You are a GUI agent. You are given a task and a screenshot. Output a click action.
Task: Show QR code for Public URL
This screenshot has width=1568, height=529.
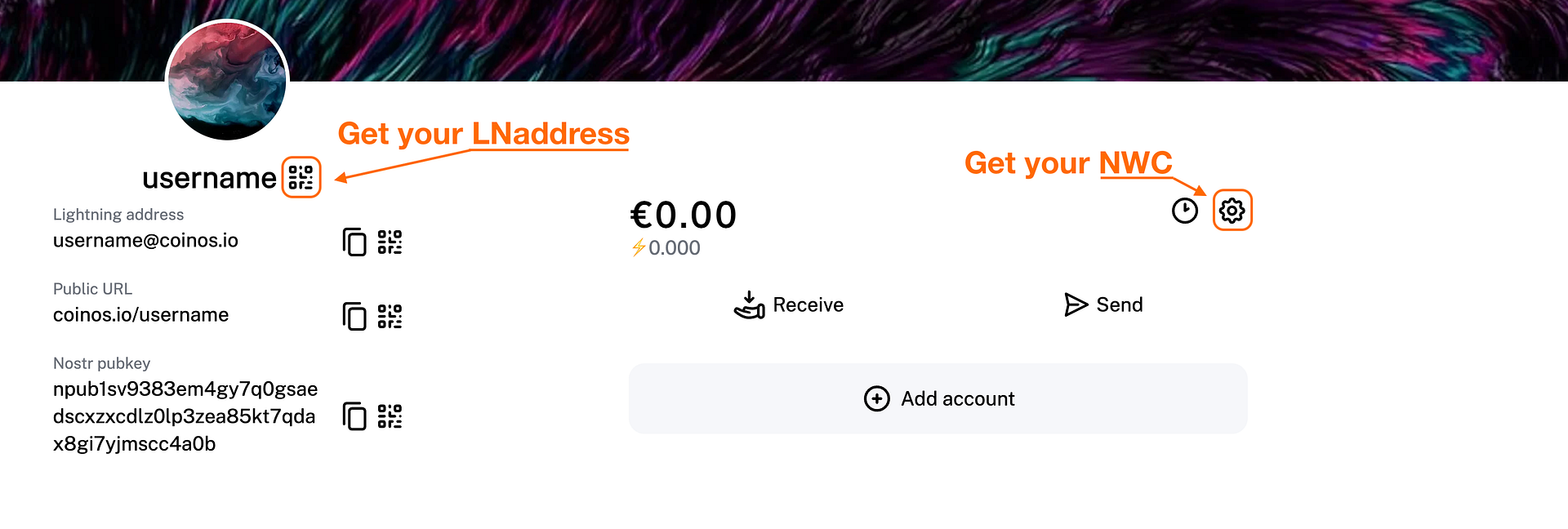point(390,316)
